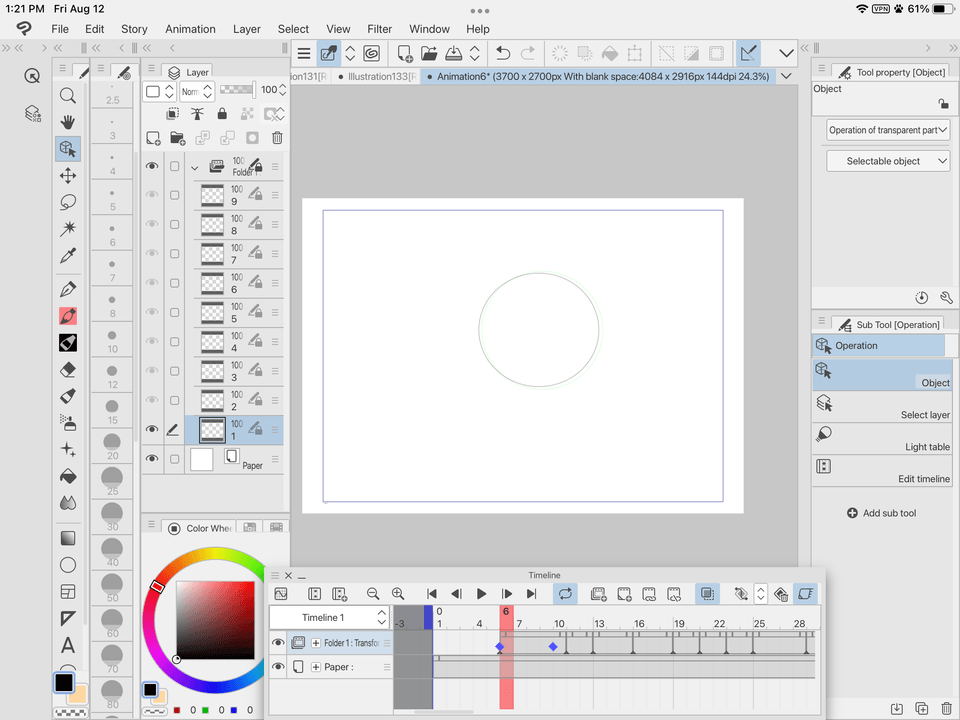Open the document tabs list chevron
960x720 pixels.
coord(786,76)
